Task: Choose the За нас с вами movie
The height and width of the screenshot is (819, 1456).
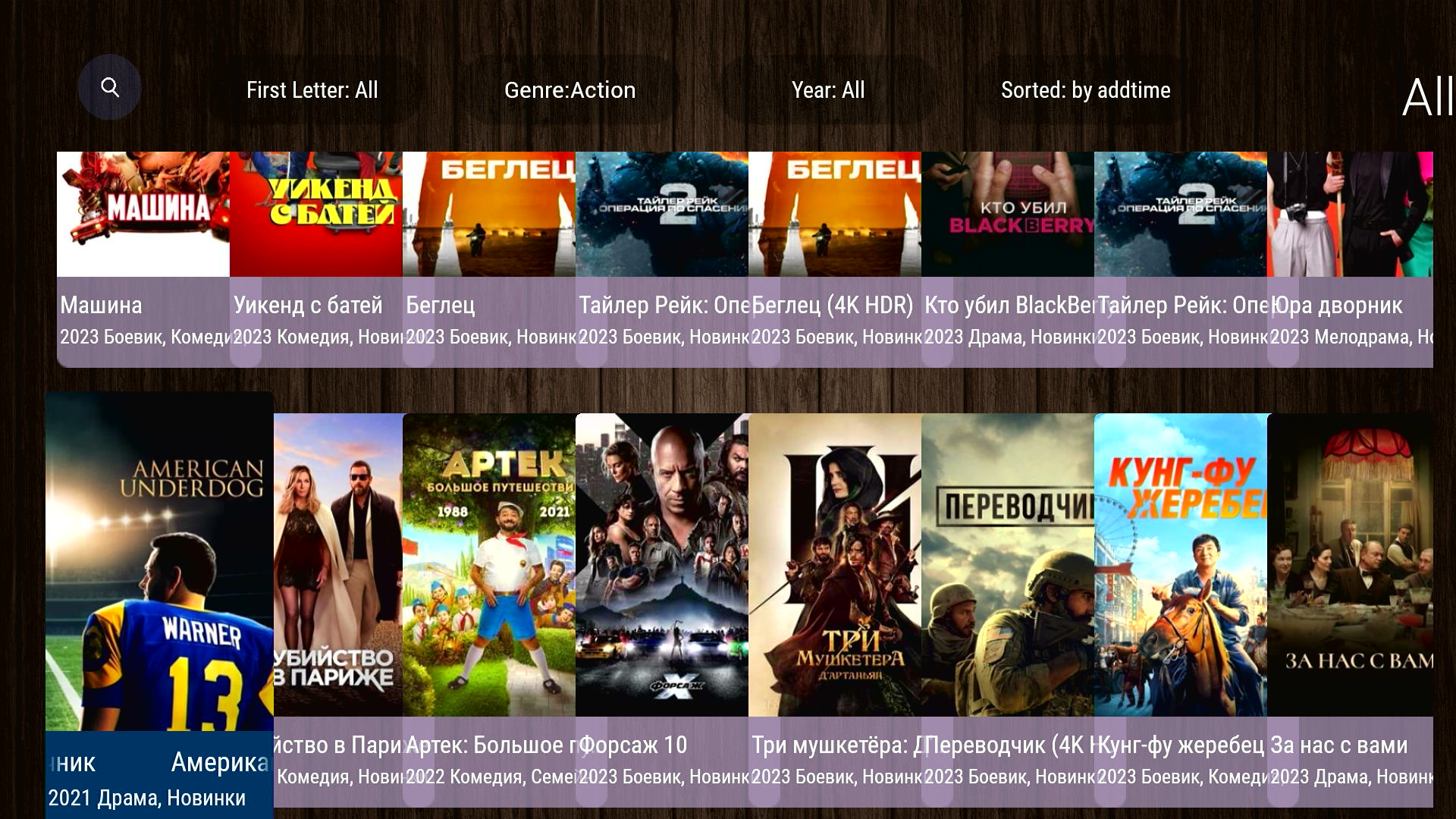Action: [x=1350, y=610]
